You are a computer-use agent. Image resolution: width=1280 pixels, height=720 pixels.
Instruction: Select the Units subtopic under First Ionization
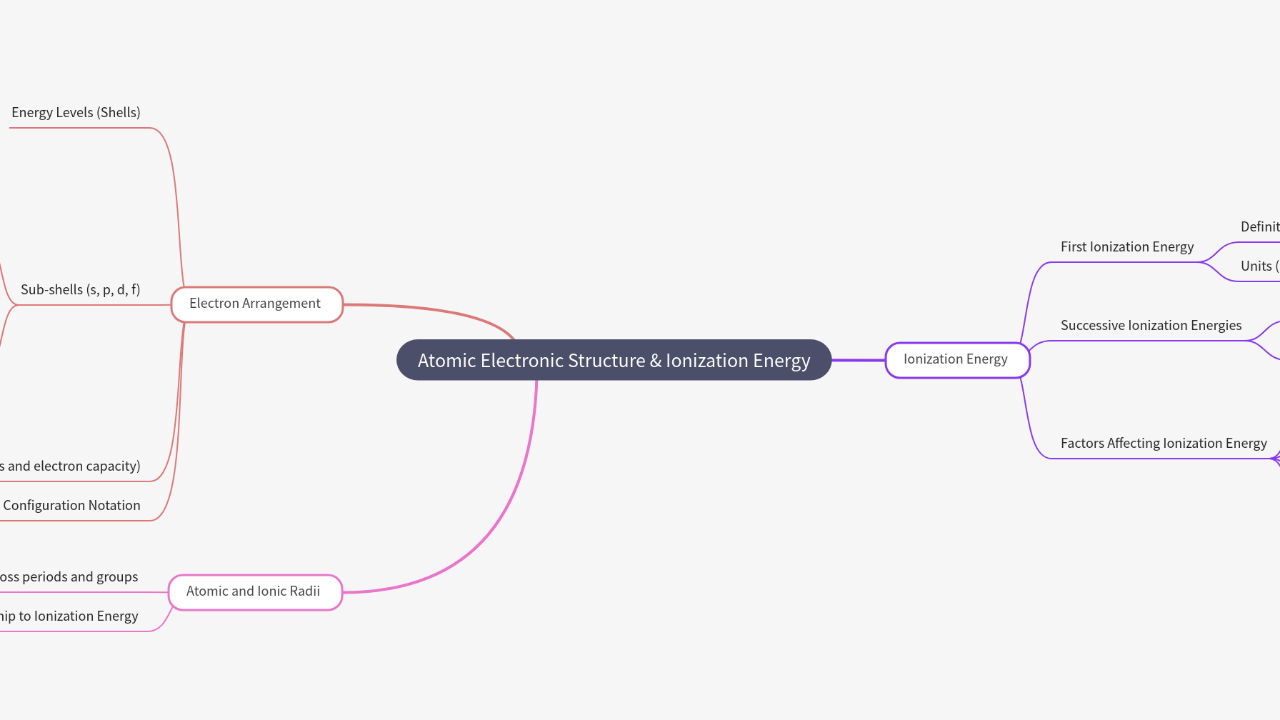pos(1260,266)
